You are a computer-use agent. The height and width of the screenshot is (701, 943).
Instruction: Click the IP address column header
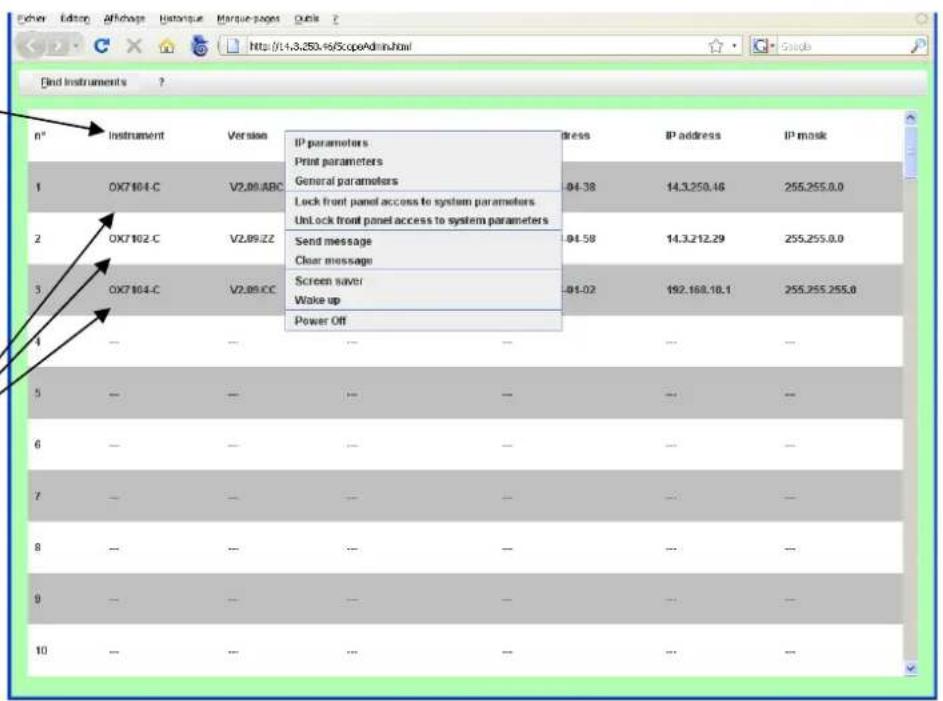[693, 136]
